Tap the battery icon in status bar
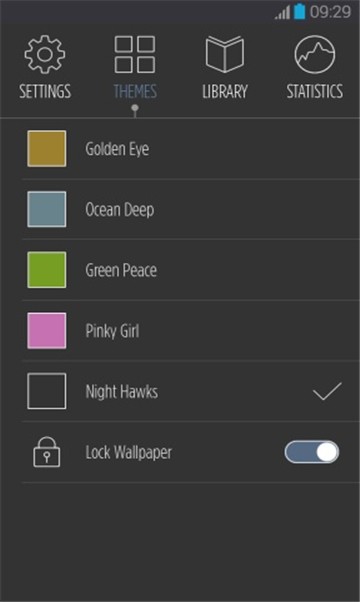The height and width of the screenshot is (602, 360). pyautogui.click(x=299, y=11)
